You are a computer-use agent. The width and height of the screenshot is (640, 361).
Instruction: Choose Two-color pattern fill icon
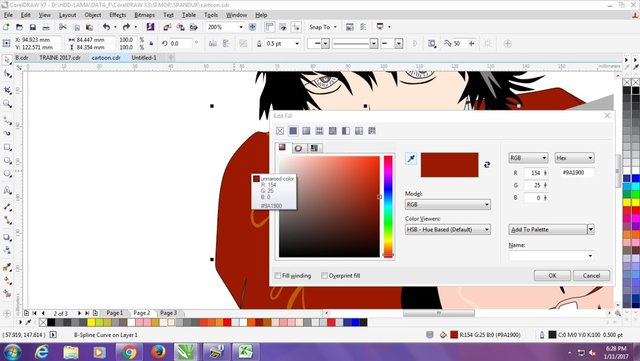tap(346, 131)
